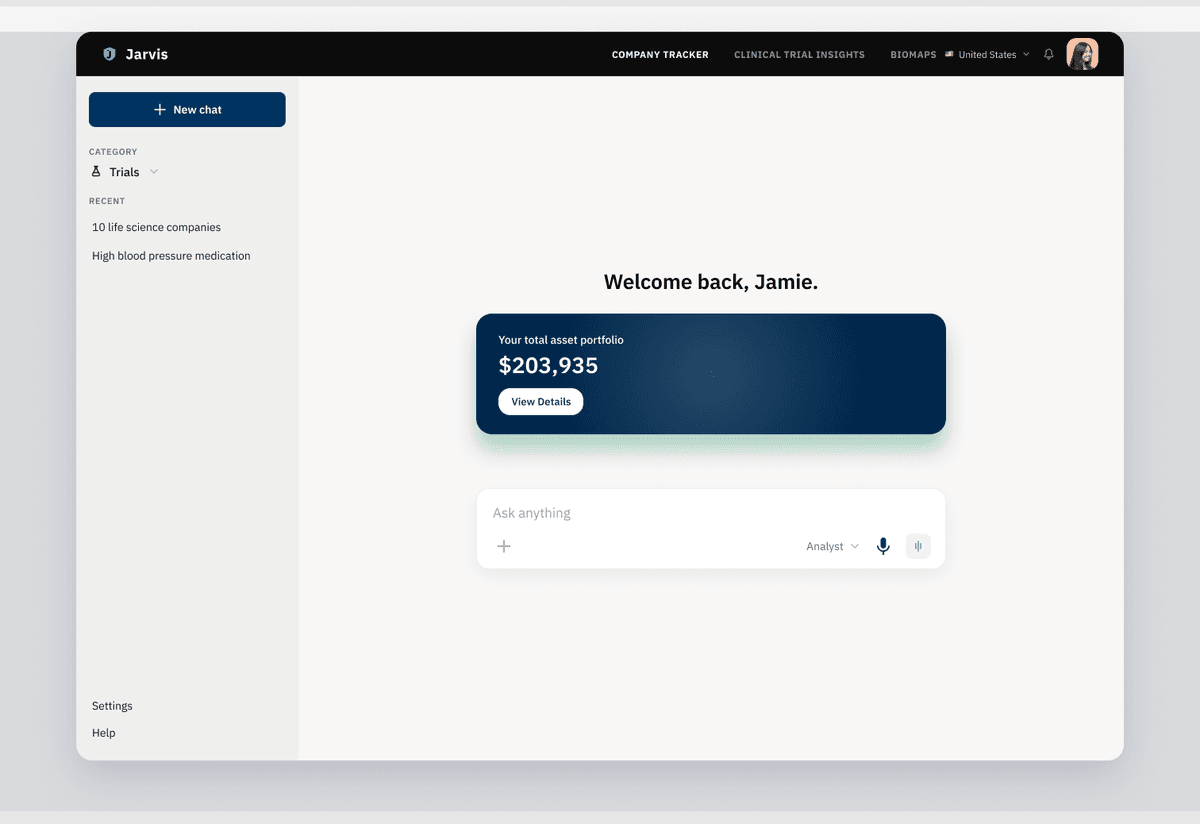Switch to Clinical Trial Insights tab
This screenshot has width=1200, height=824.
[799, 55]
